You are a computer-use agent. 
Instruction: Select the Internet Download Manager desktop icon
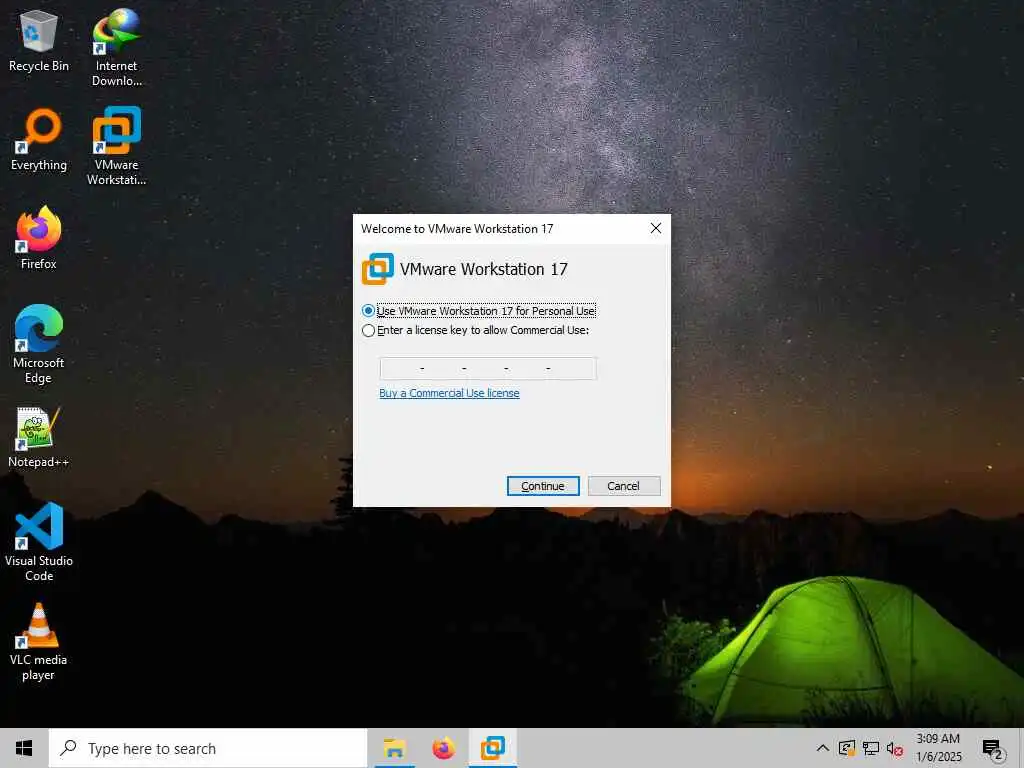(116, 48)
